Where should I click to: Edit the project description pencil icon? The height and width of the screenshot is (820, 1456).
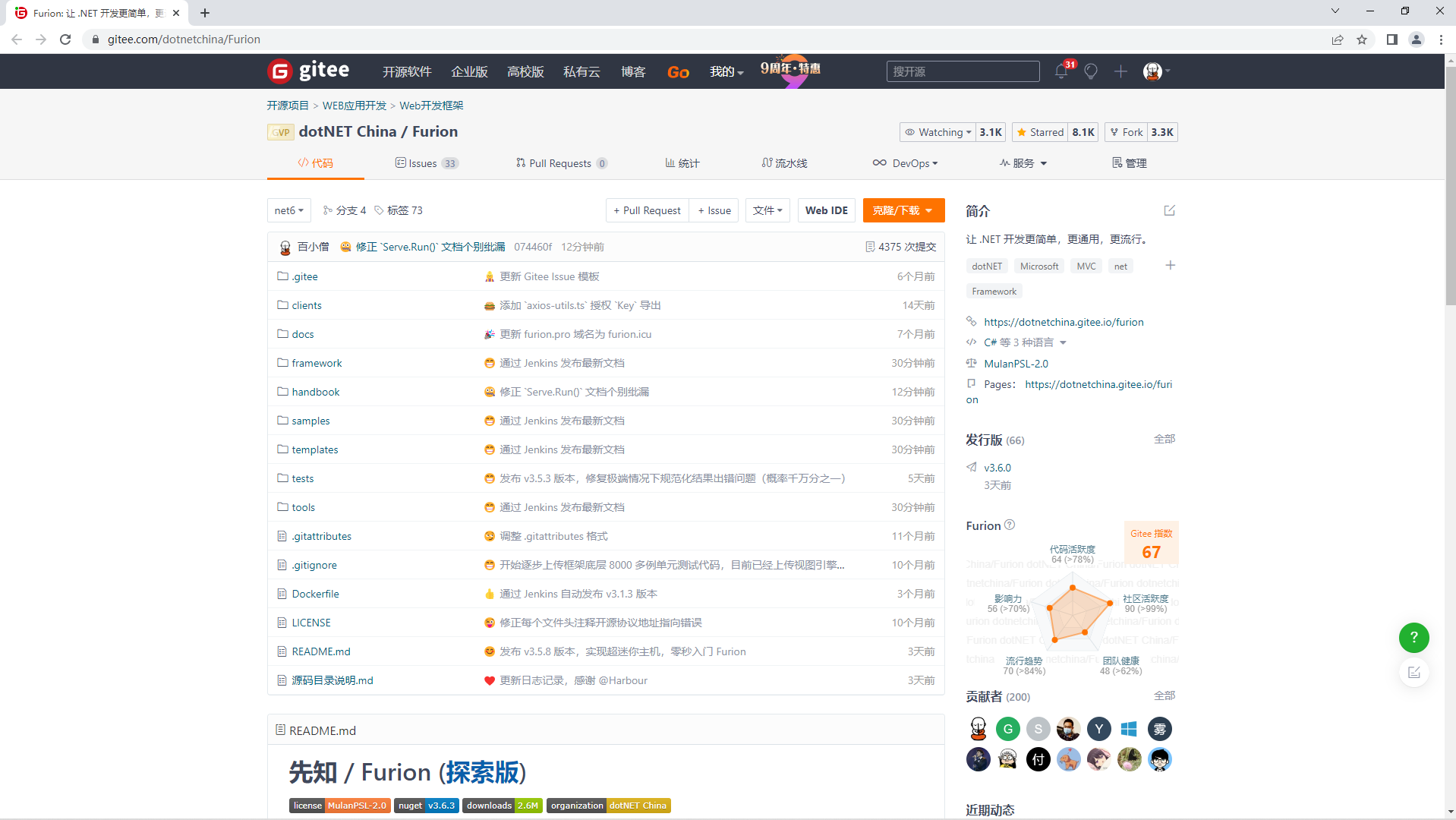[x=1169, y=211]
